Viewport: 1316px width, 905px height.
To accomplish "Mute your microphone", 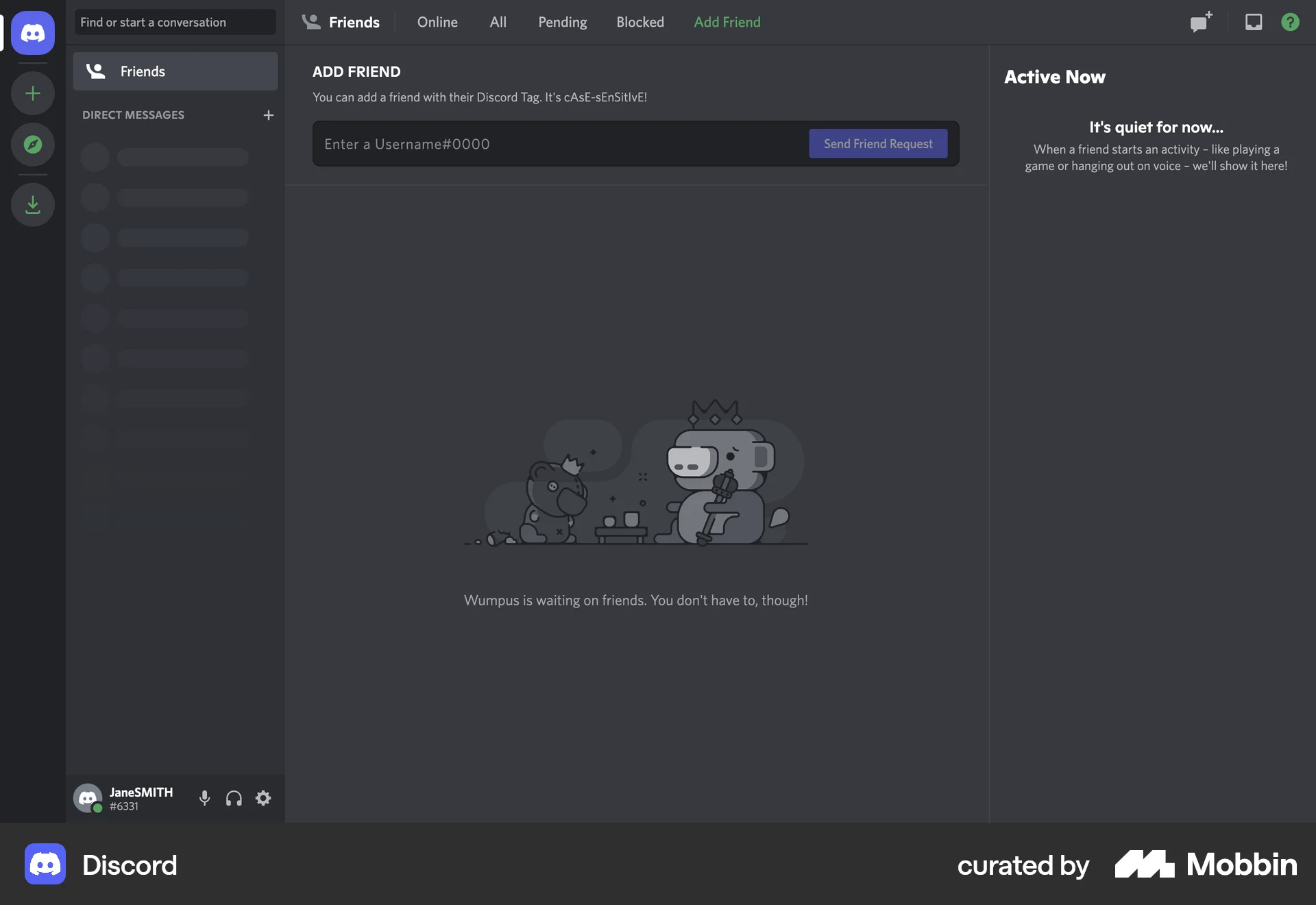I will pyautogui.click(x=204, y=798).
